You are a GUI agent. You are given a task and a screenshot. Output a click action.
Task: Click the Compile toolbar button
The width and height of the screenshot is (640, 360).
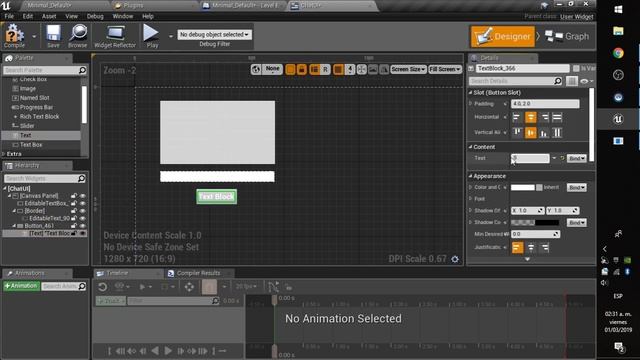[x=14, y=36]
